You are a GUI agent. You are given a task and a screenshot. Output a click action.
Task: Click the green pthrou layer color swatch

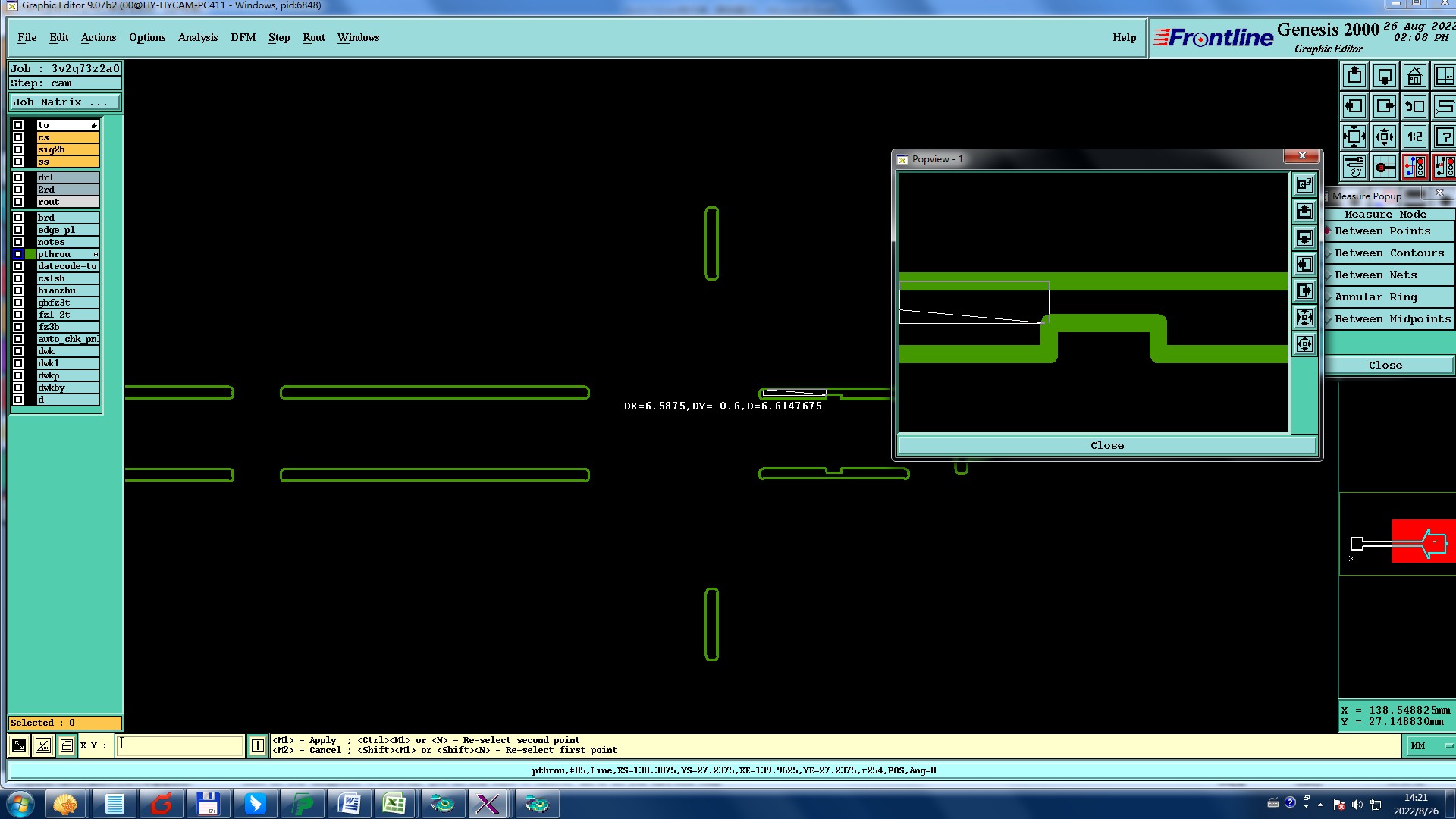pyautogui.click(x=30, y=254)
